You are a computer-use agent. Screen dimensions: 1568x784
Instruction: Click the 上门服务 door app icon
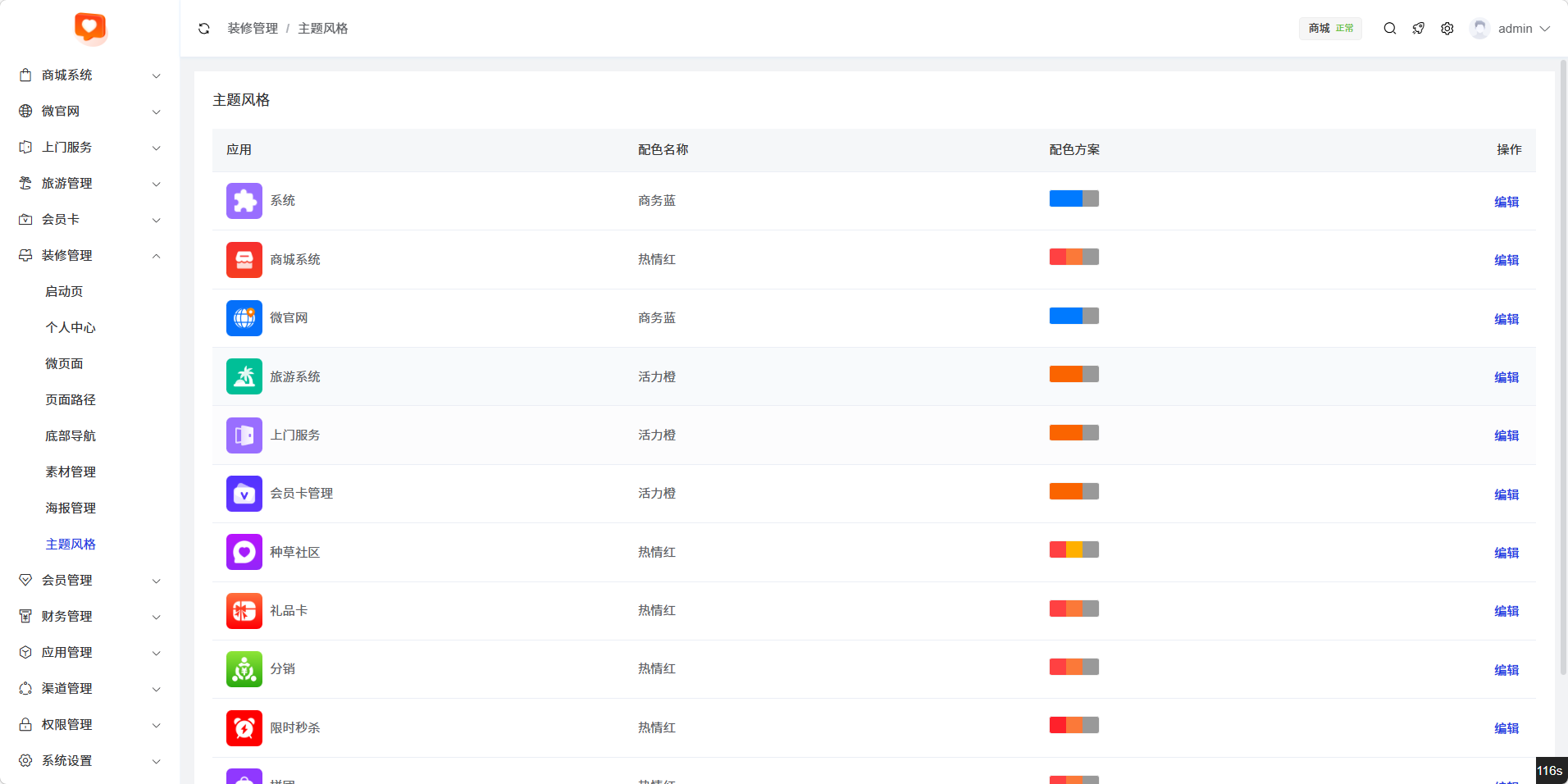pyautogui.click(x=244, y=435)
